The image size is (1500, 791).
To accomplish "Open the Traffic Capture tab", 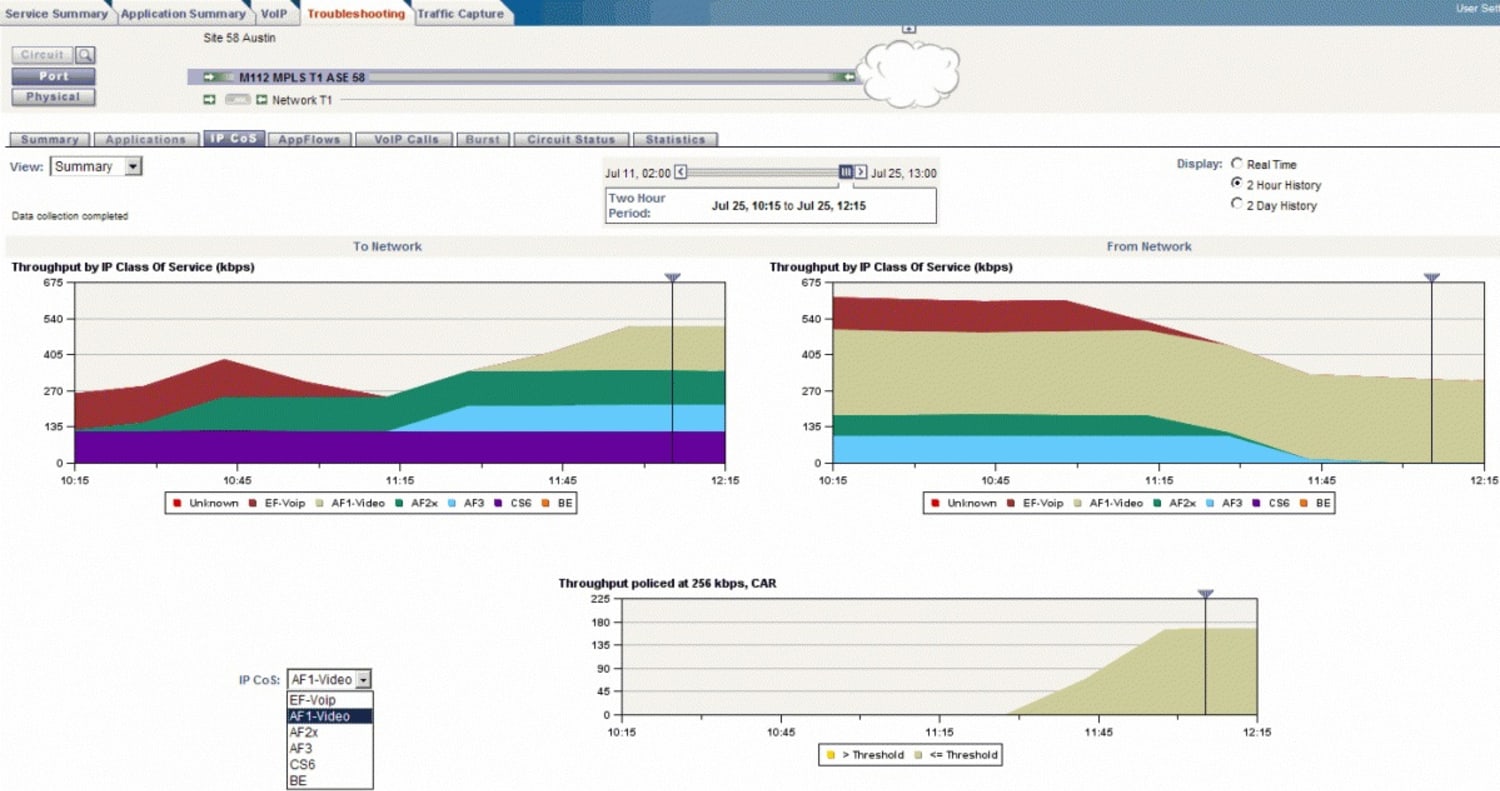I will click(460, 14).
